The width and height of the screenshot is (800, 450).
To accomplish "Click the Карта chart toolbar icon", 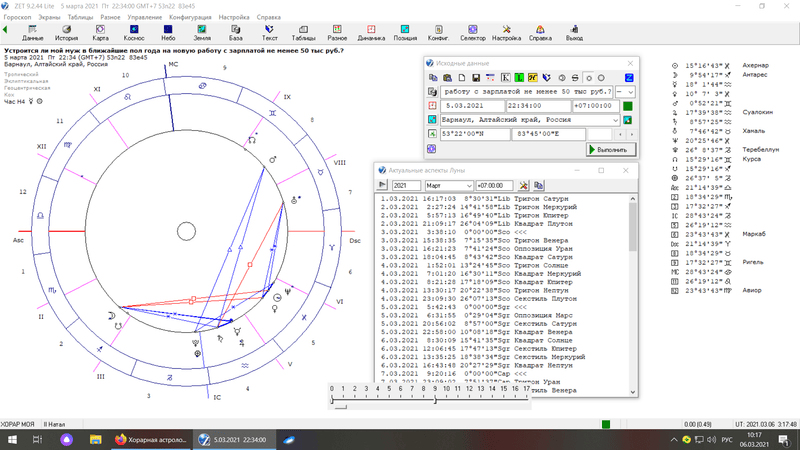I will click(100, 32).
